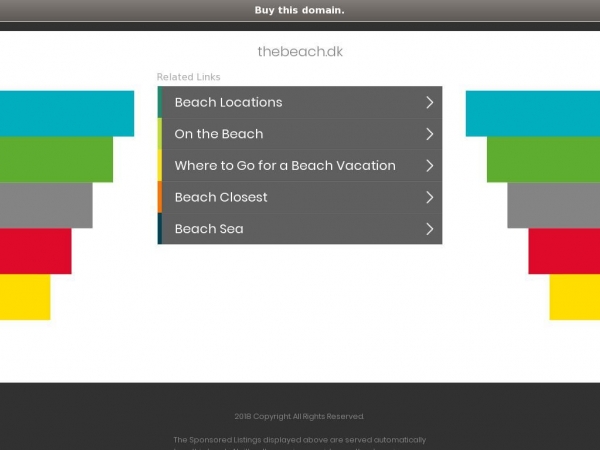Click the 2018 Copyright All Rights Reserved text
Viewport: 600px width, 450px height.
point(299,416)
